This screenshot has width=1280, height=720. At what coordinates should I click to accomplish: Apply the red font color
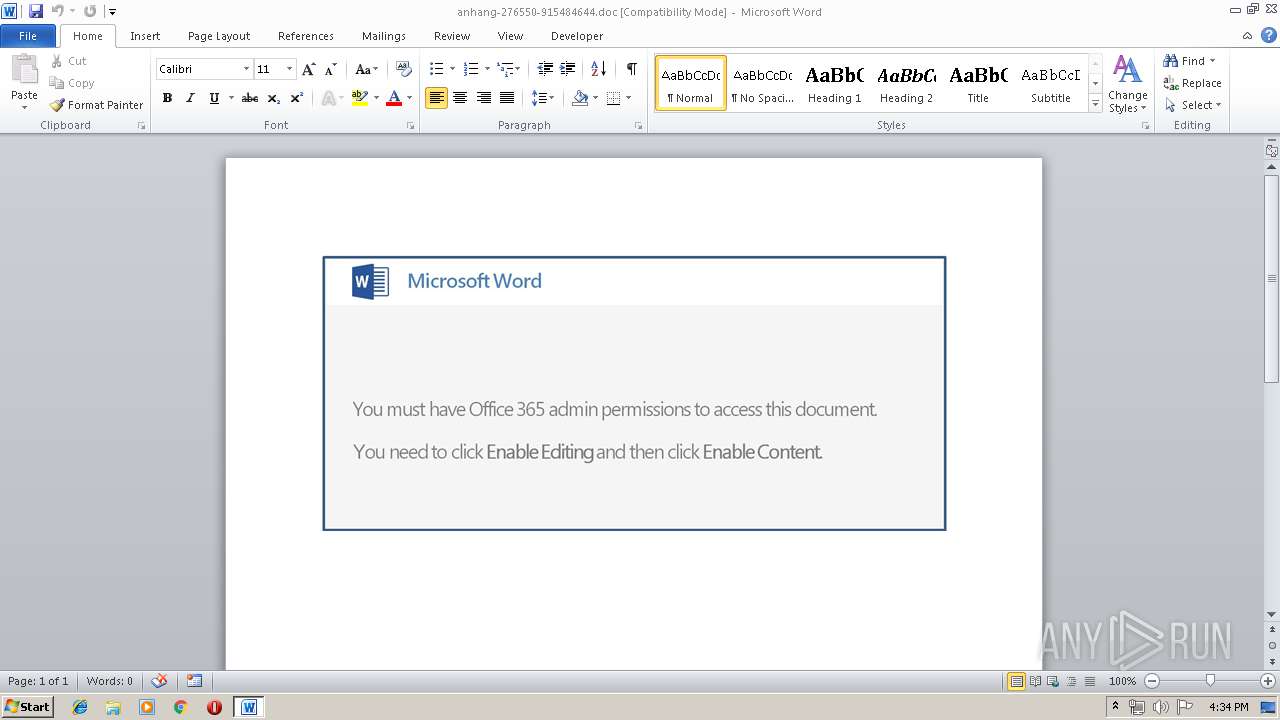click(x=394, y=98)
